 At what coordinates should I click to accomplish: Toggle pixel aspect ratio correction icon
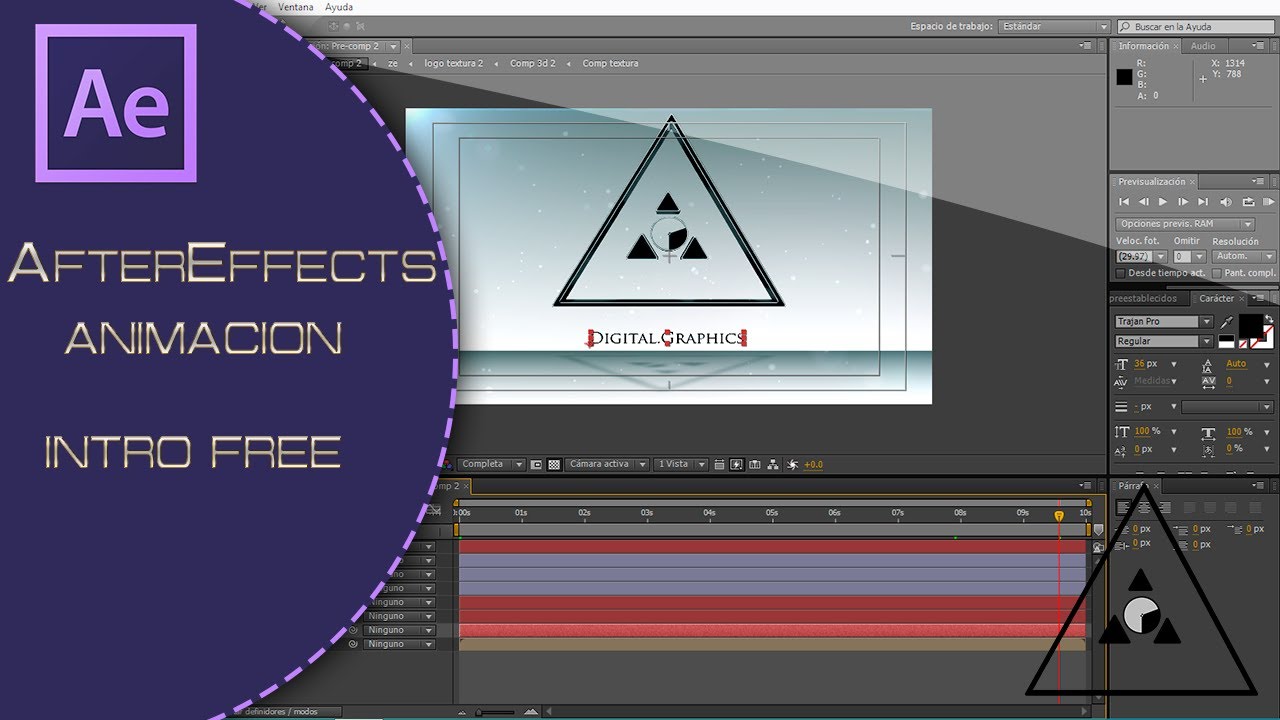coord(719,464)
